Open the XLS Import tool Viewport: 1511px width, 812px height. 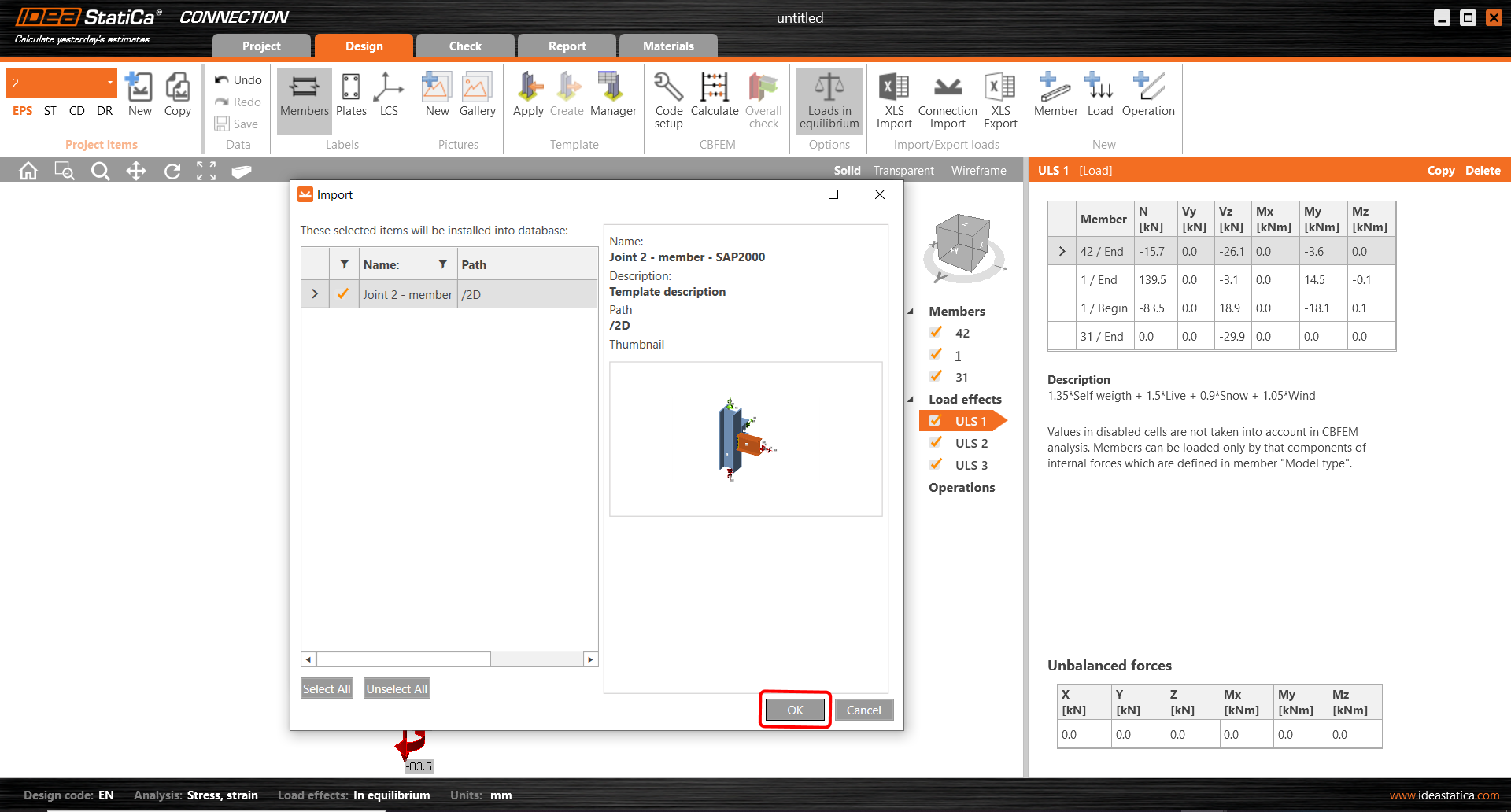[x=894, y=88]
